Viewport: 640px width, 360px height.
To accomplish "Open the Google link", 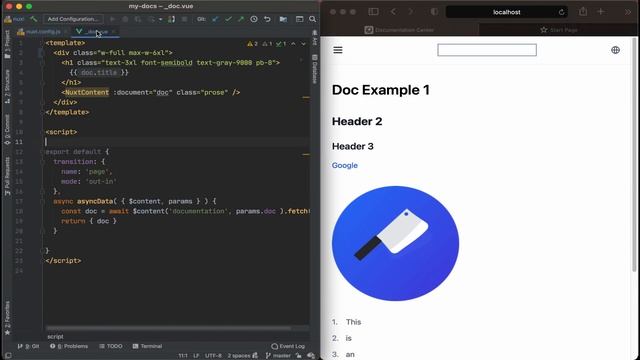I will 345,165.
